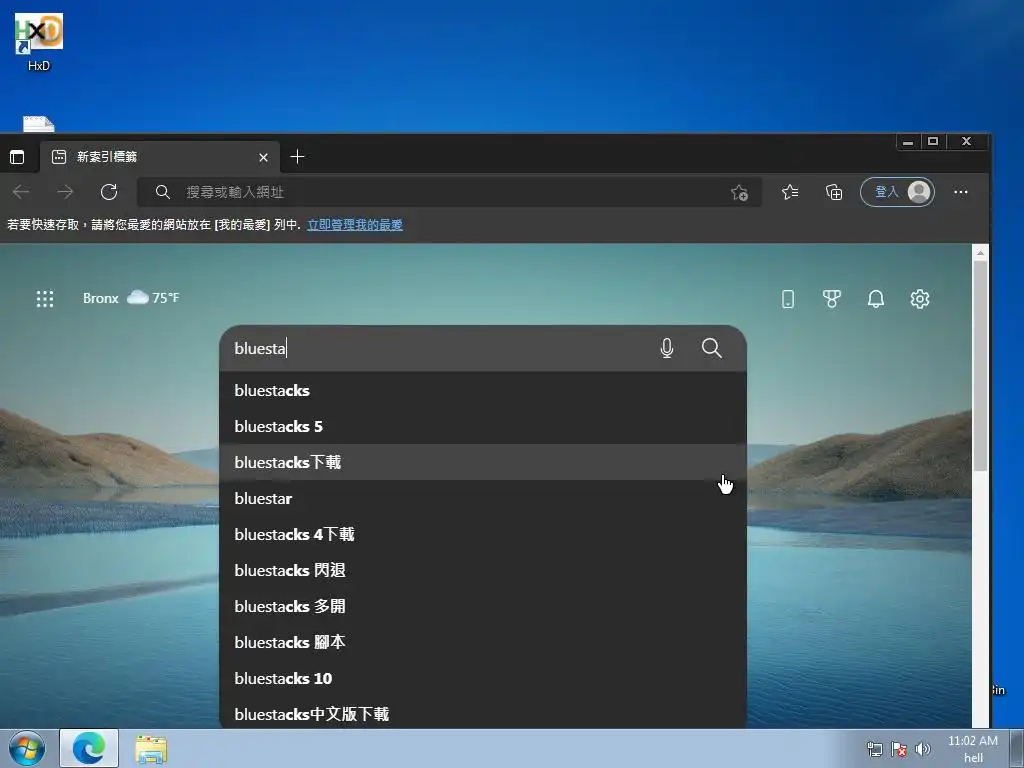Choose suggestion bluestacks 閃退

(483, 570)
